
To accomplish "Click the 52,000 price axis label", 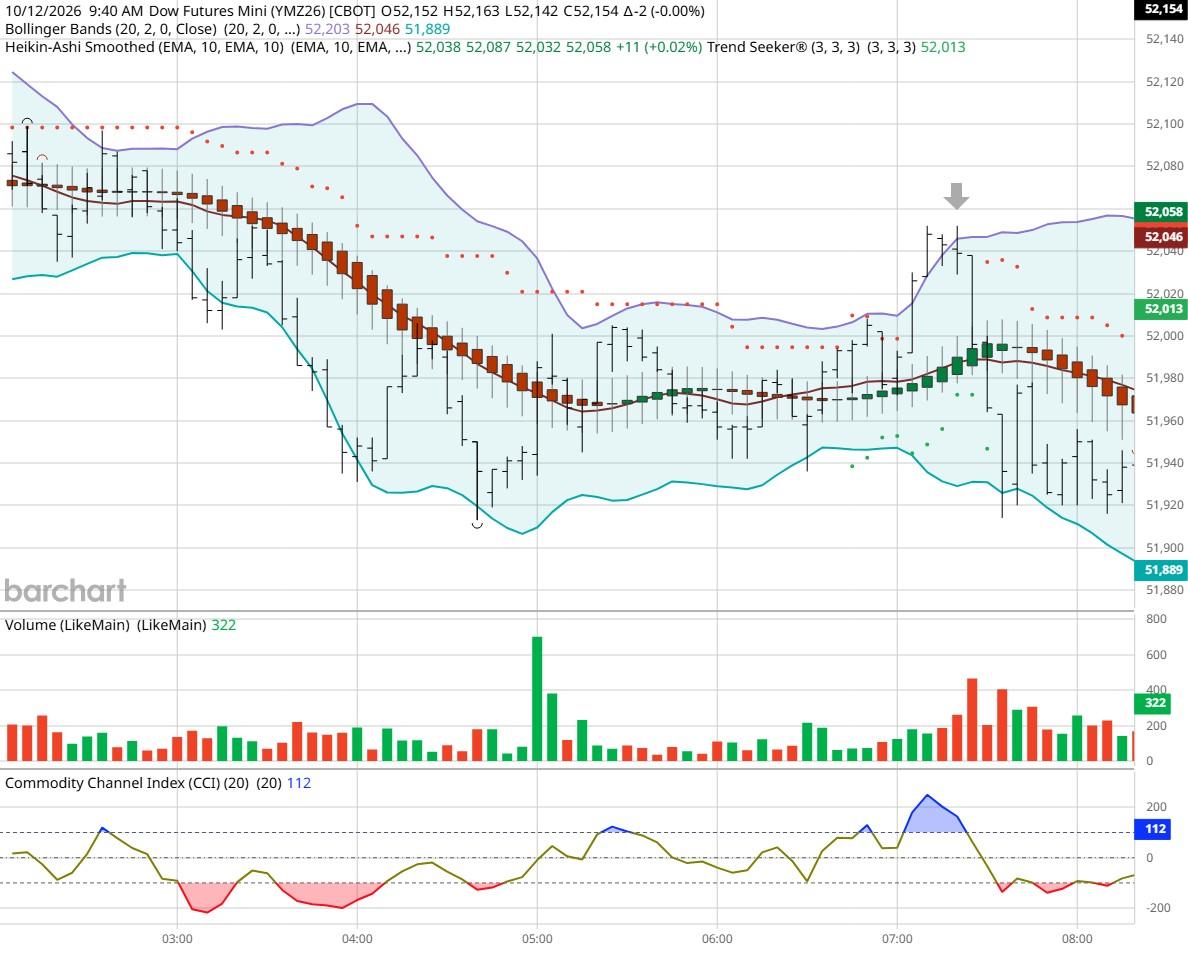I will click(x=1165, y=336).
